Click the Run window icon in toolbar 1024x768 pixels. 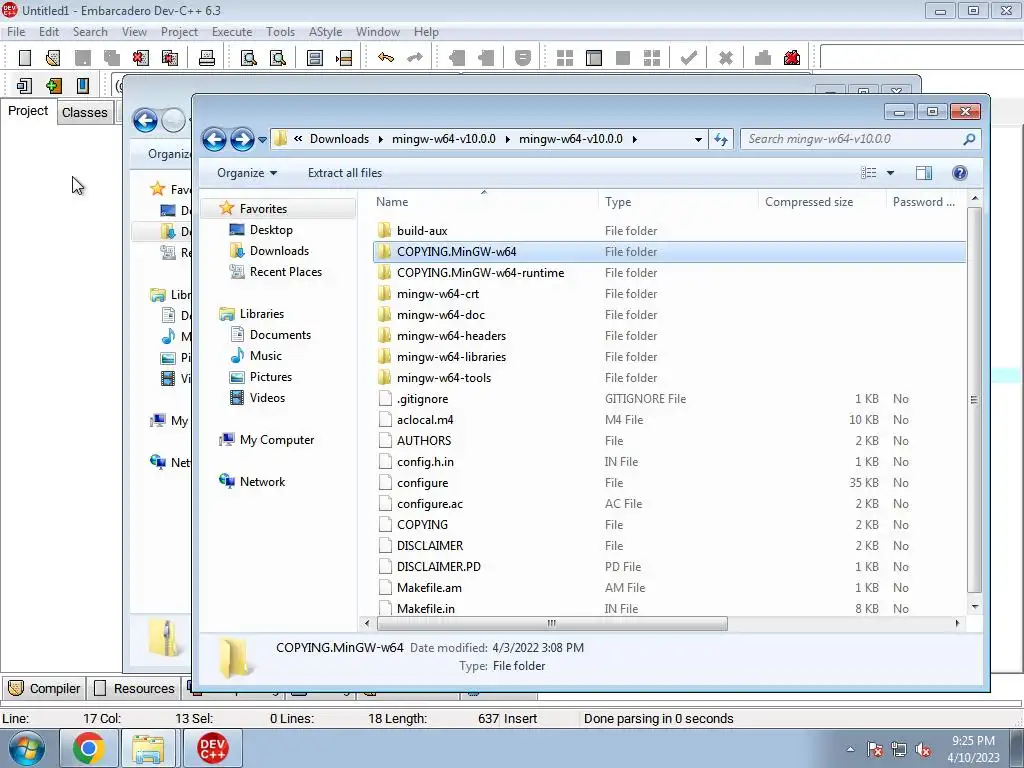point(594,58)
